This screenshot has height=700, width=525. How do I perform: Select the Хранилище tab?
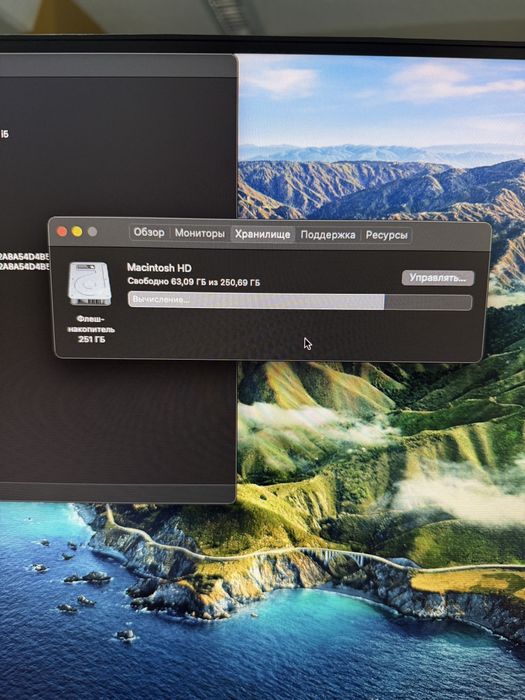point(262,234)
